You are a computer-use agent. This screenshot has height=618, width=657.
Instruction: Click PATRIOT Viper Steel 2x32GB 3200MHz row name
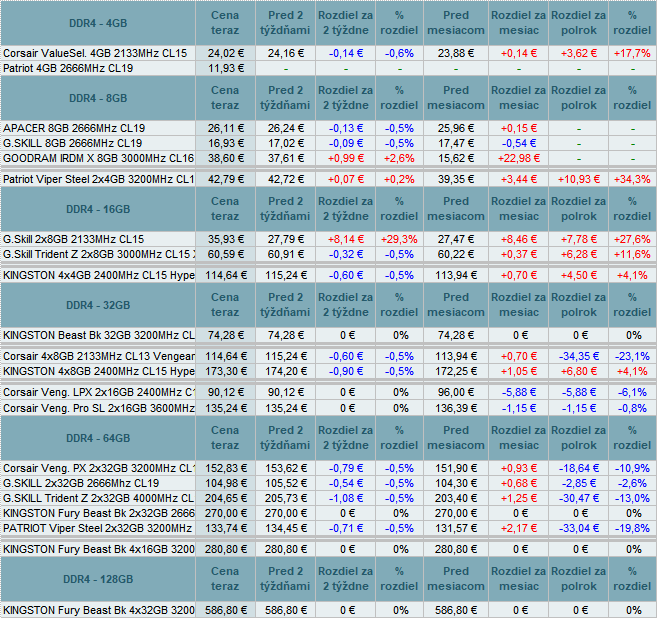(97, 528)
